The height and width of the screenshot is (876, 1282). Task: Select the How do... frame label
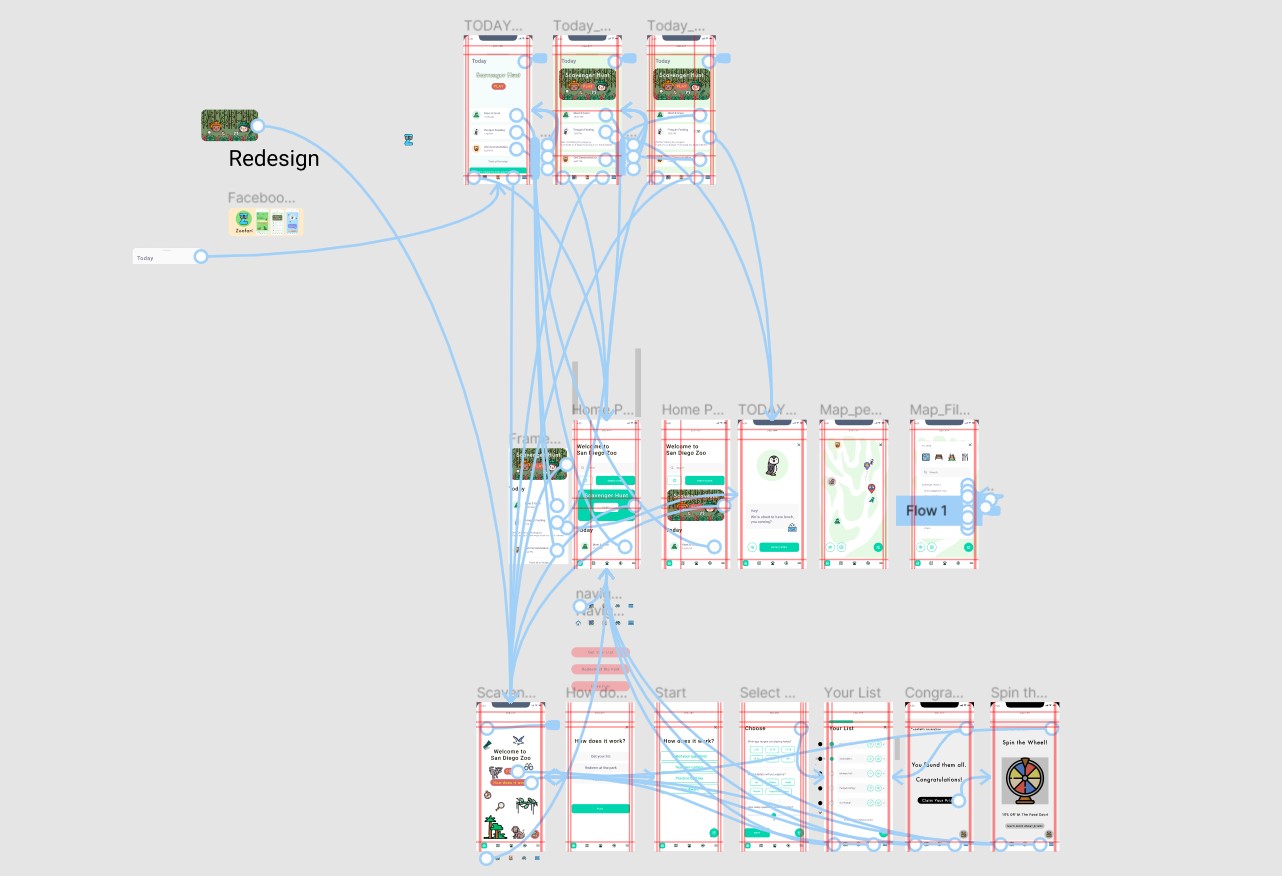pyautogui.click(x=598, y=693)
